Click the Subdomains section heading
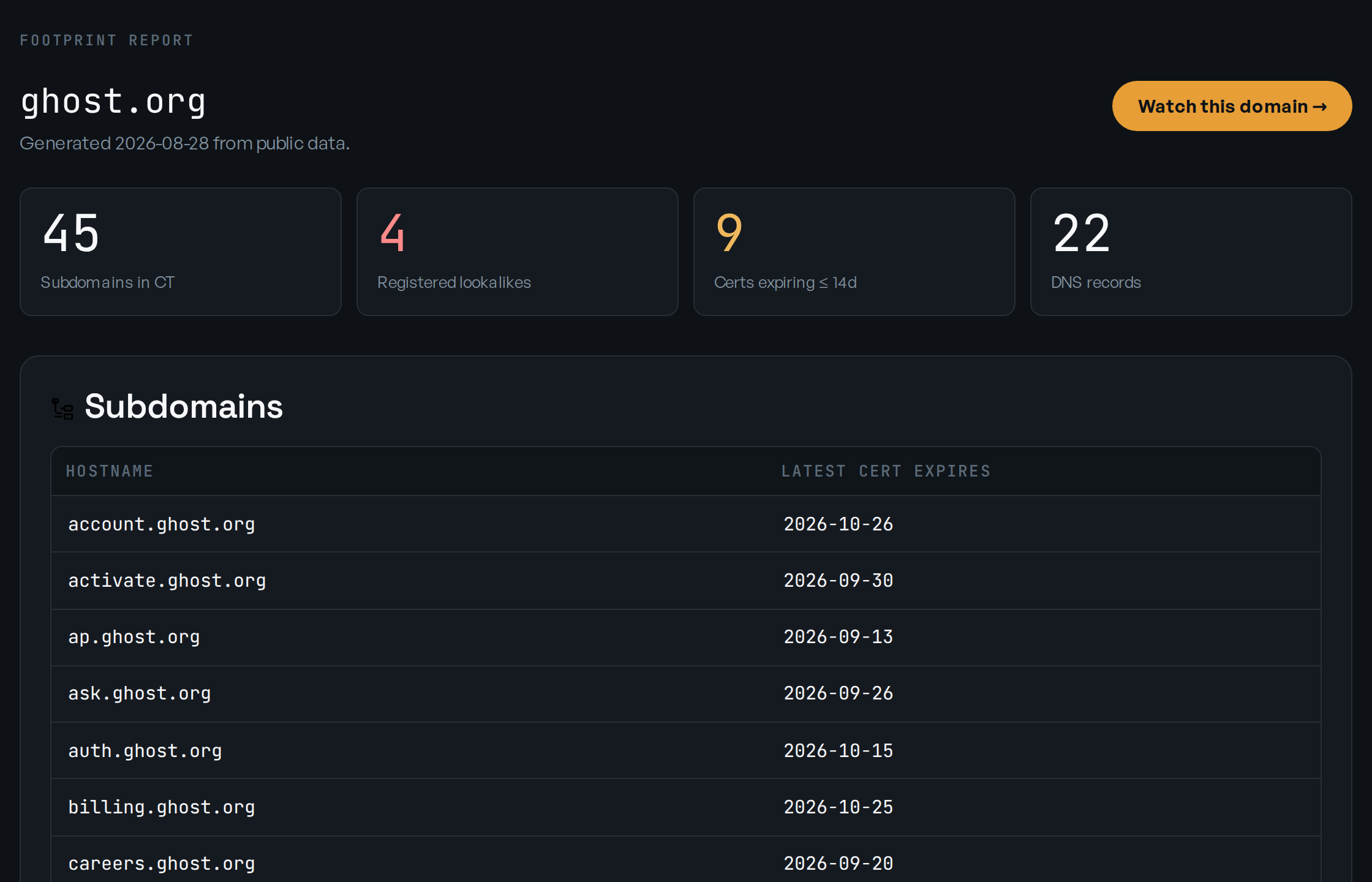 pos(184,407)
